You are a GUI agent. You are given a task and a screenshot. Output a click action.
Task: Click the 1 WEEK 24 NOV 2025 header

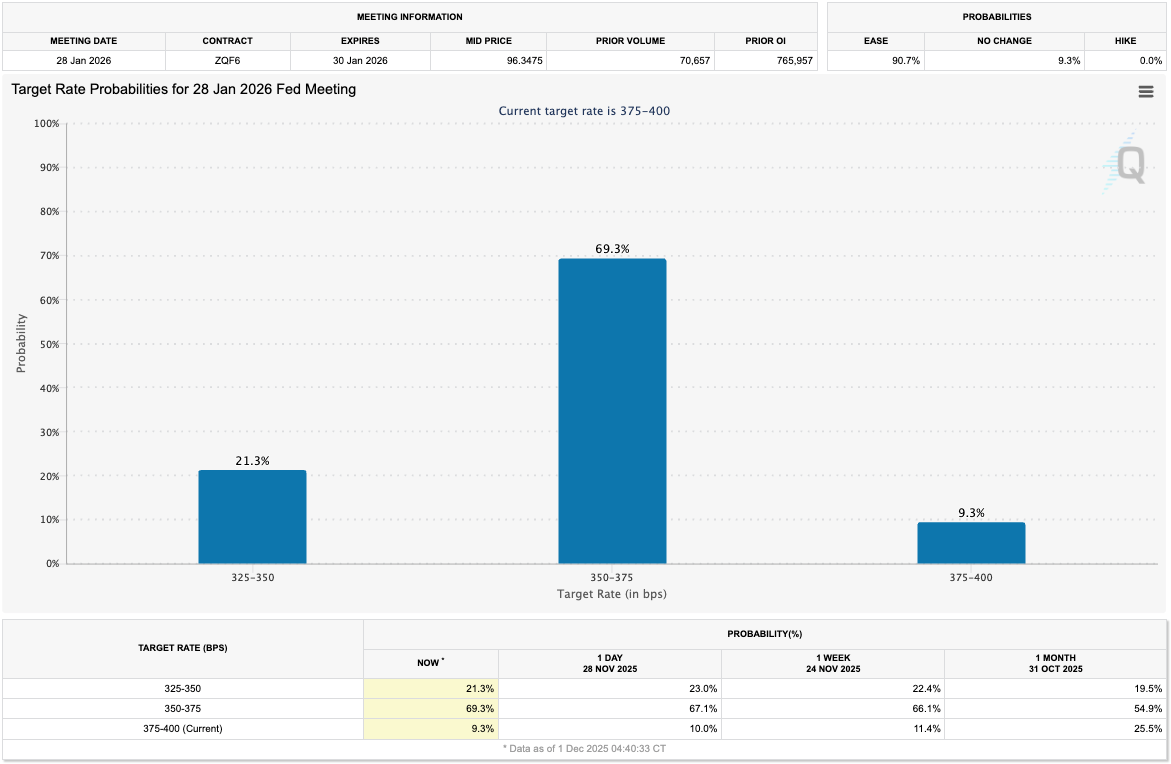click(833, 663)
